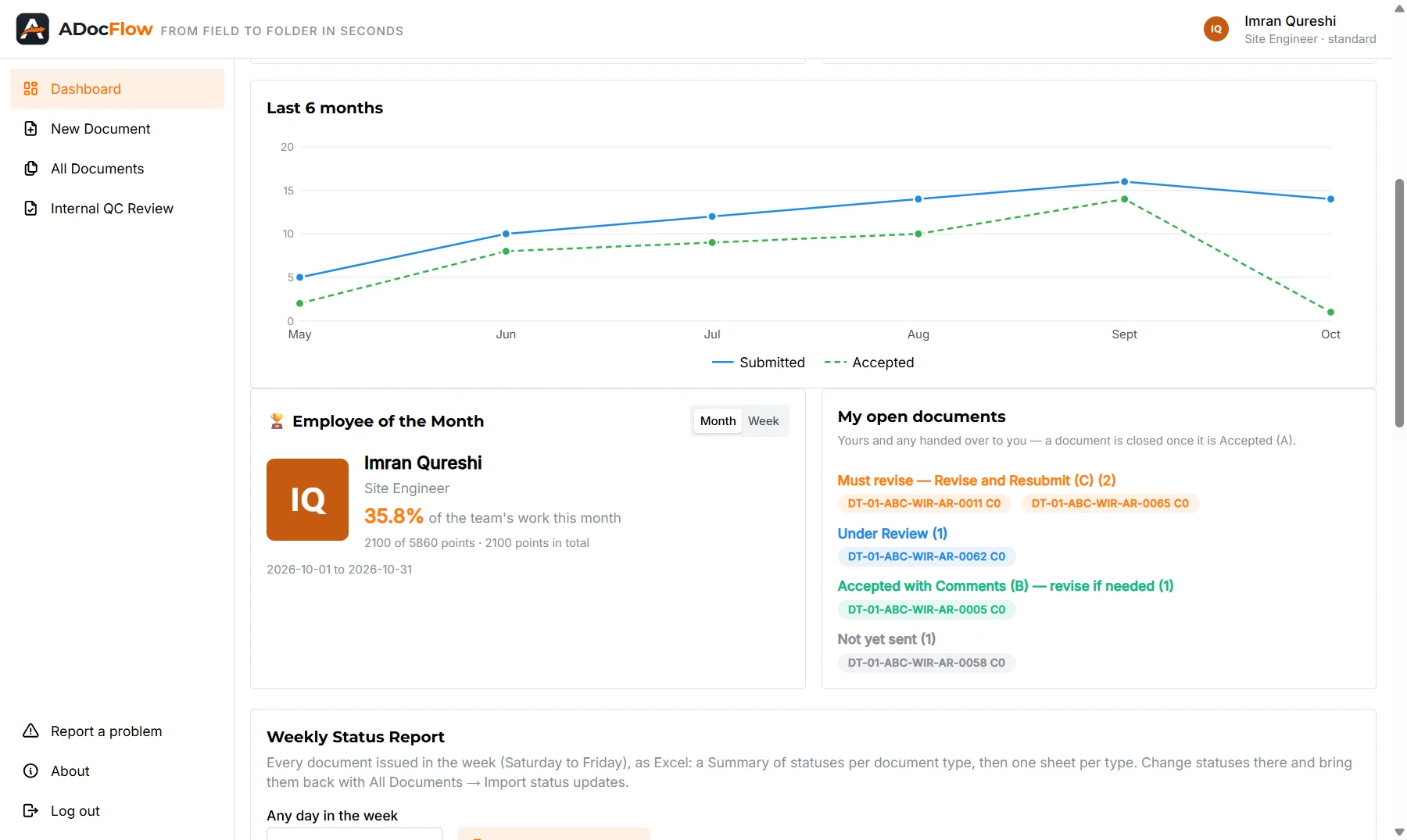
Task: Open accepted document DT-01-ABC-WIR-AR-0005 C0
Action: tap(926, 609)
